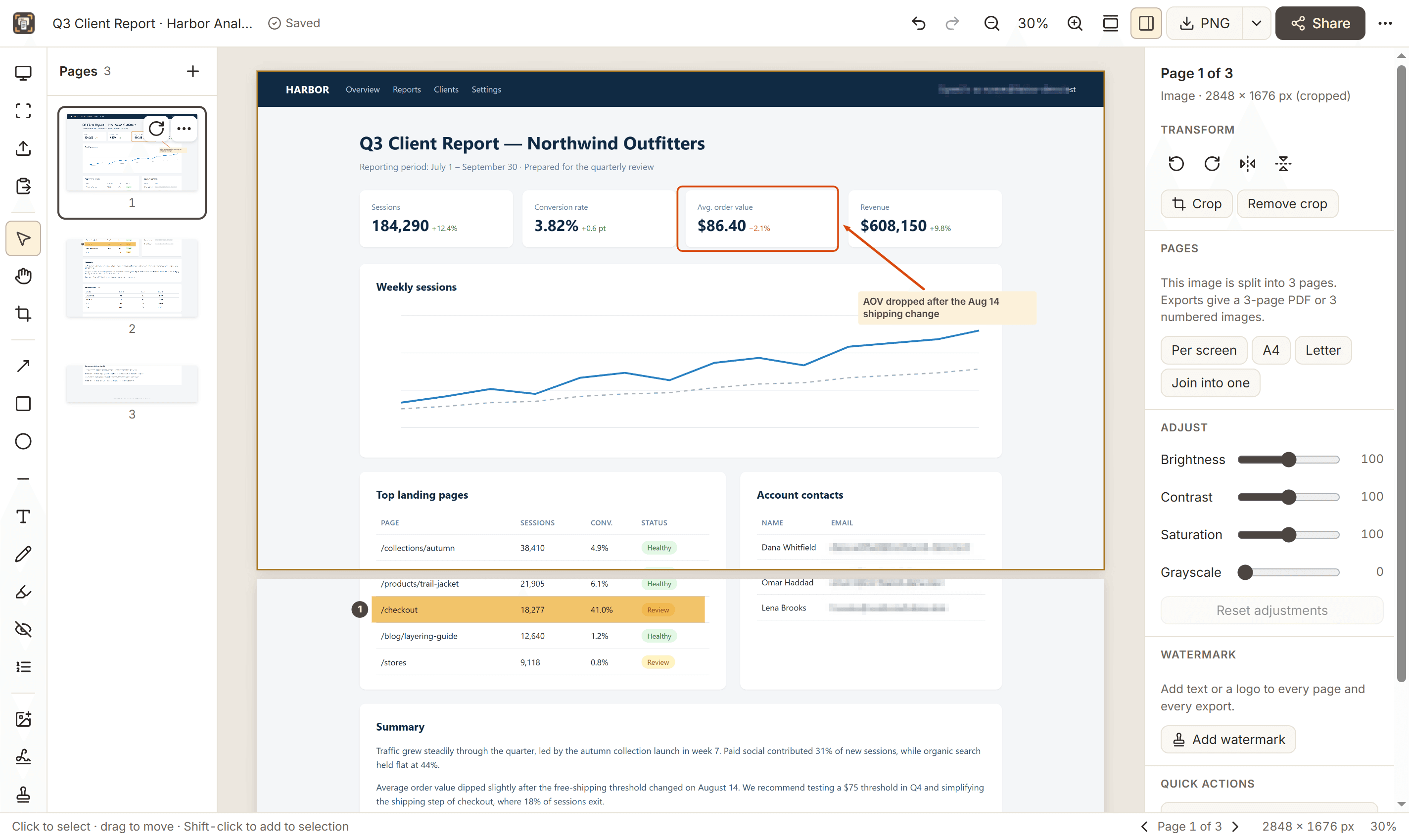
Task: Flip image vertically in Transform
Action: click(x=1283, y=164)
